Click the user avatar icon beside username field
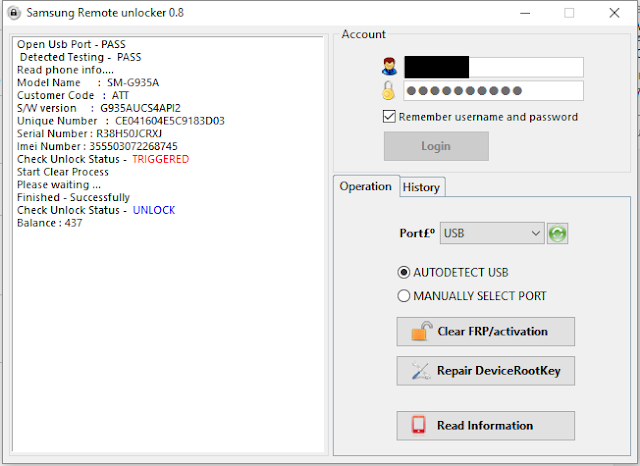Image resolution: width=640 pixels, height=466 pixels. point(389,67)
